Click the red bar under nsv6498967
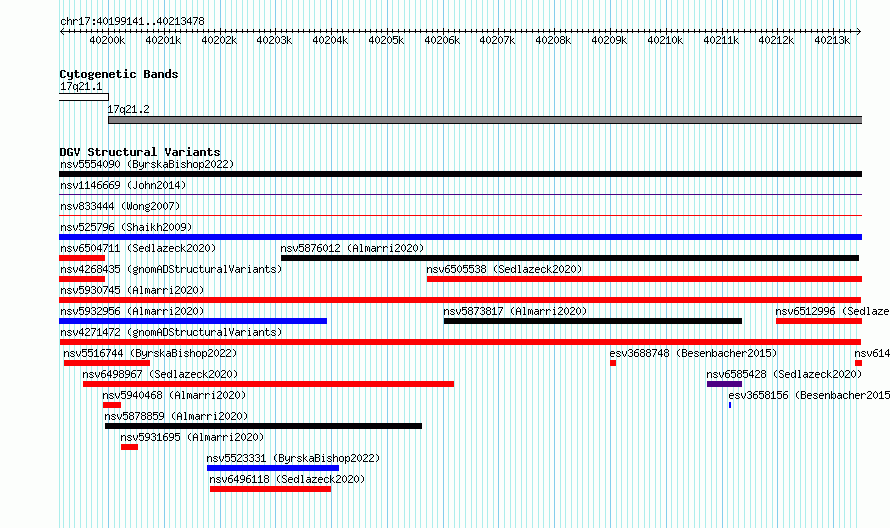The height and width of the screenshot is (528, 890). point(268,384)
